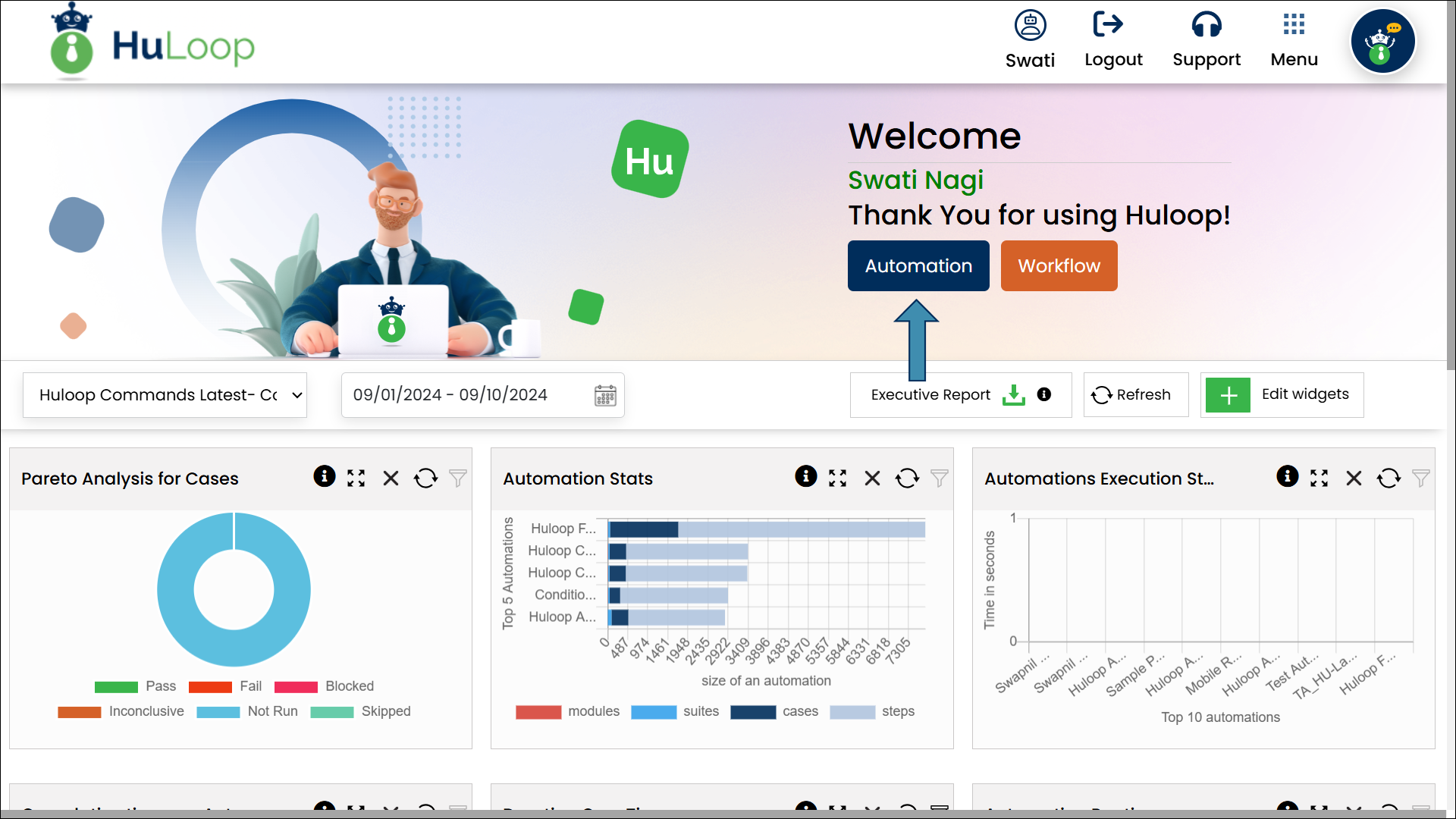1456x819 pixels.
Task: Click the Automation button
Action: click(918, 266)
